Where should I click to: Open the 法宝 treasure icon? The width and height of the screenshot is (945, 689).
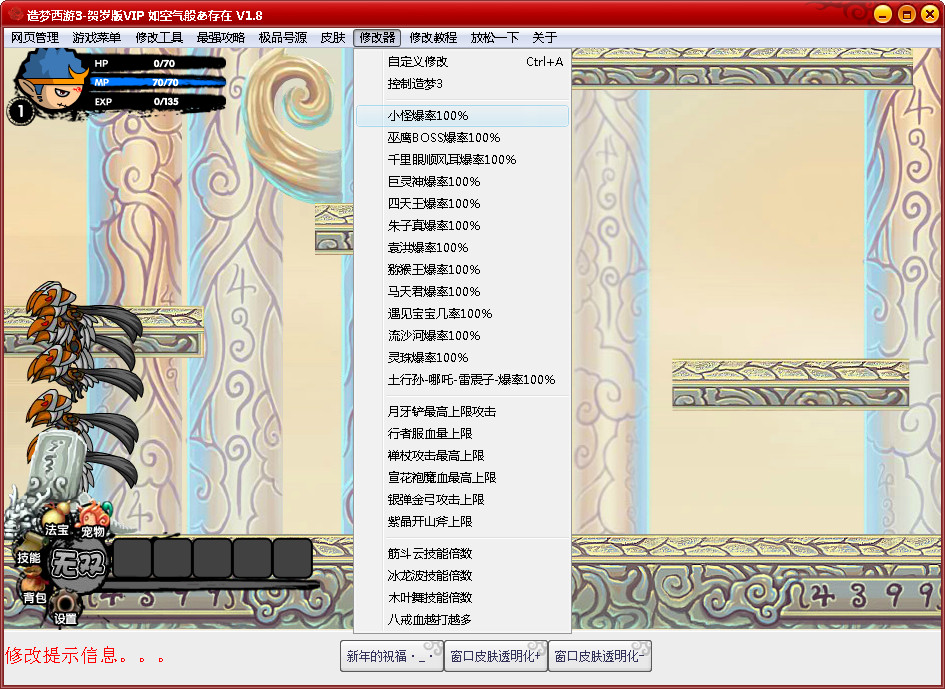(x=57, y=521)
